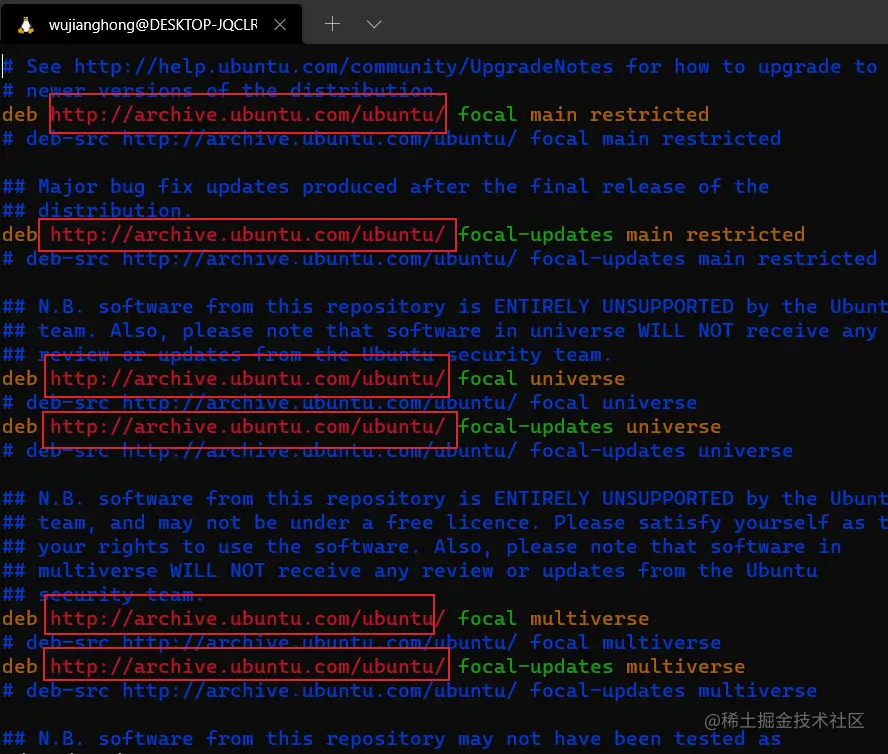Screen dimensions: 888x754
Task: Click the 'team. Also, please note' comment line
Action: (x=439, y=330)
